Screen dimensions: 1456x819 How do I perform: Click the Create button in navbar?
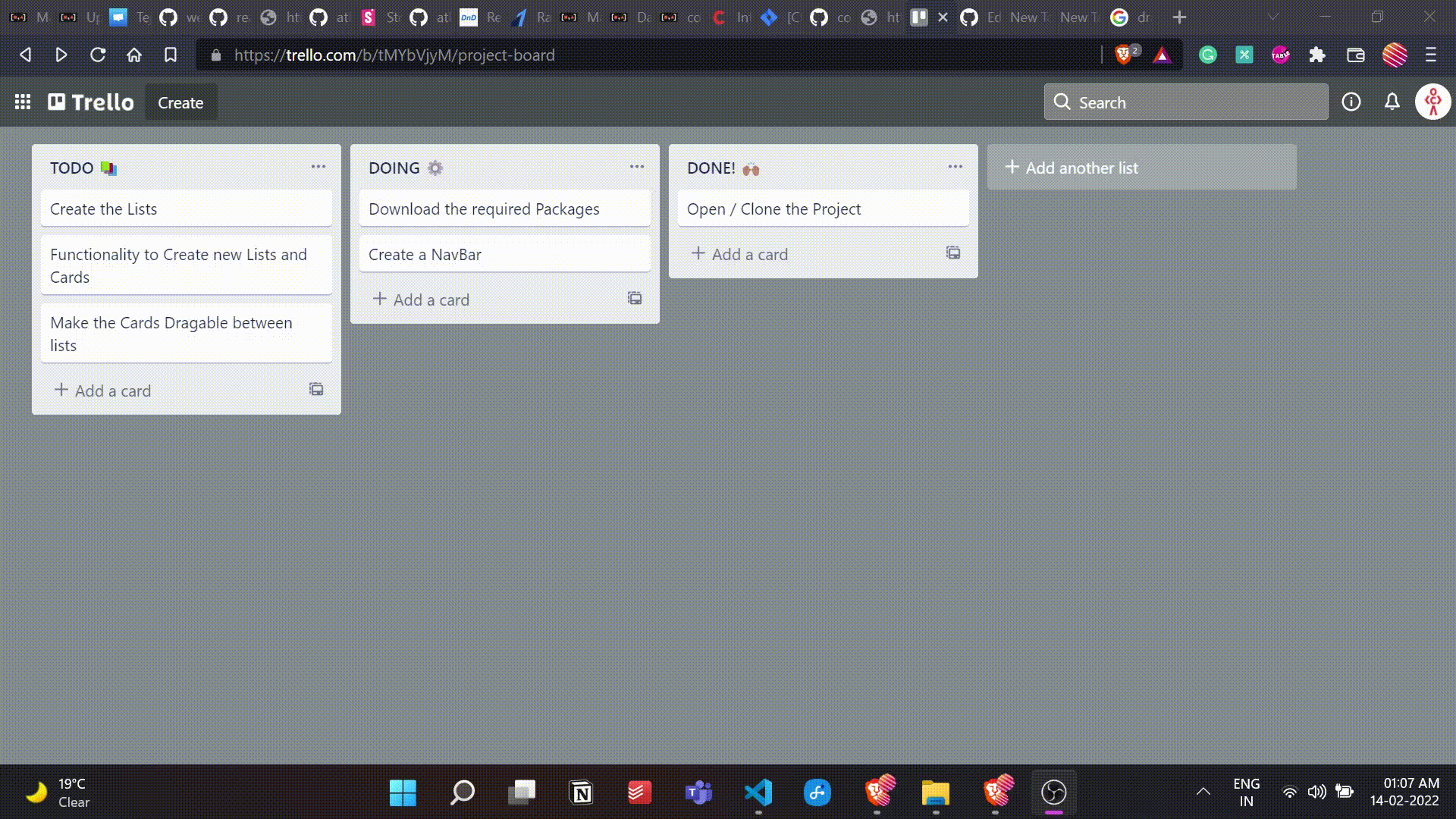(x=180, y=102)
